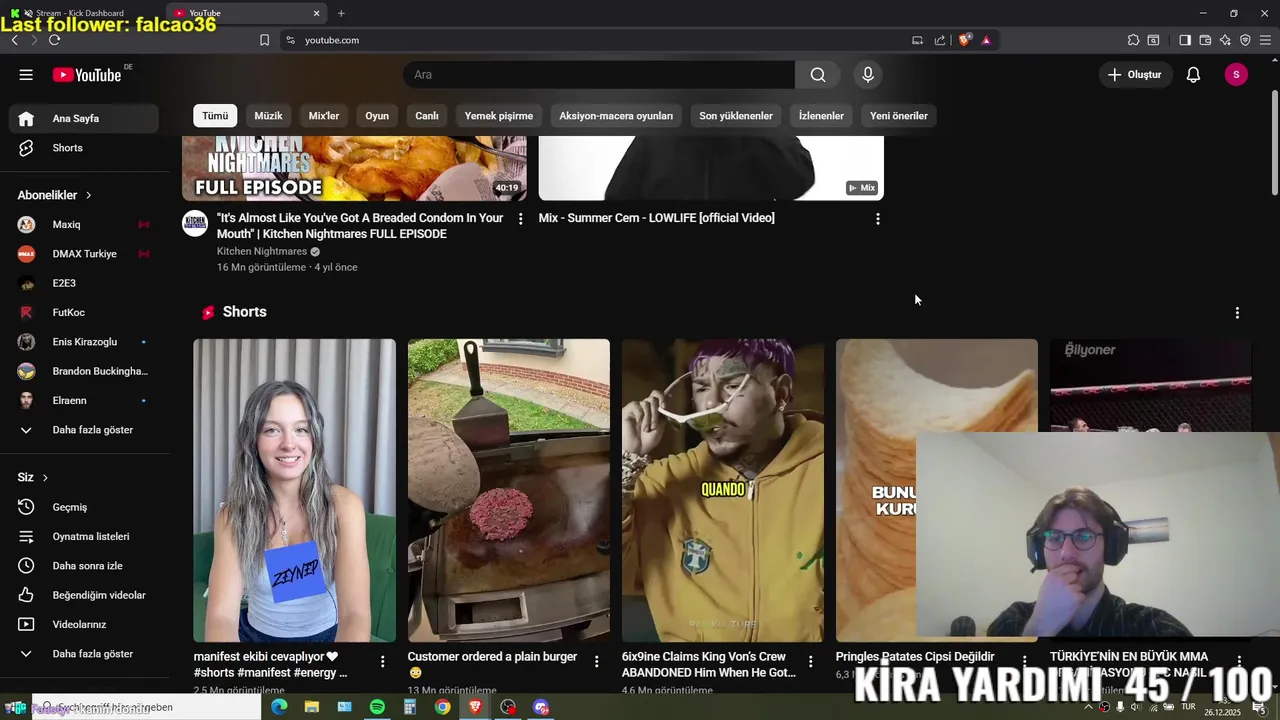Focus the Ara search field
Image resolution: width=1280 pixels, height=720 pixels.
coord(599,75)
